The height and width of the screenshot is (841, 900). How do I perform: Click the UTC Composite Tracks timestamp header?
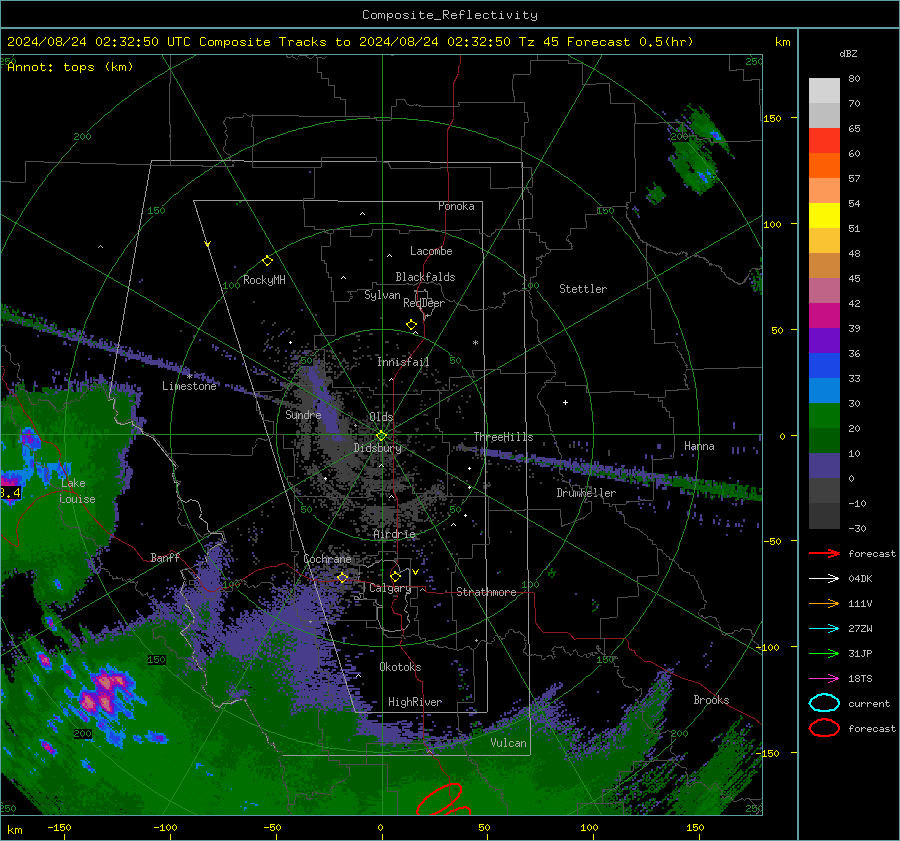coord(350,42)
